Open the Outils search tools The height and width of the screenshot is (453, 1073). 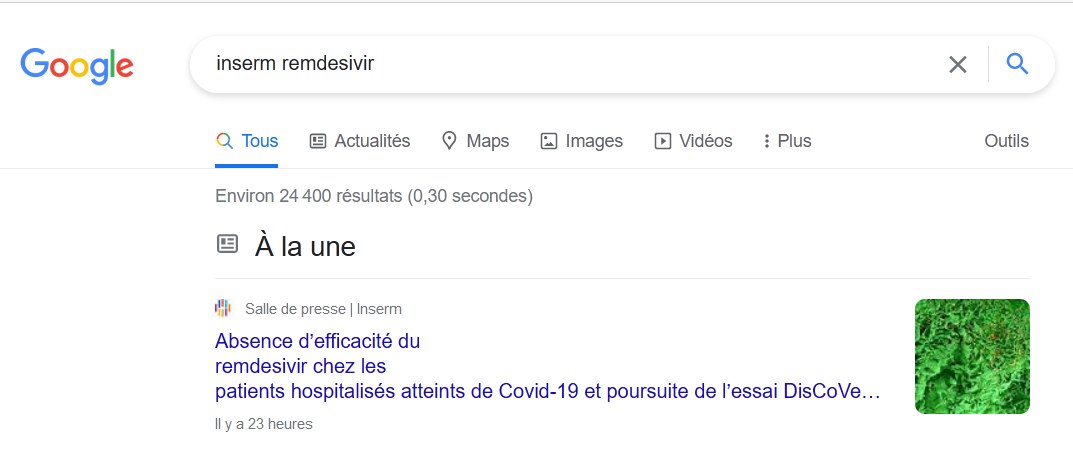pyautogui.click(x=1007, y=141)
